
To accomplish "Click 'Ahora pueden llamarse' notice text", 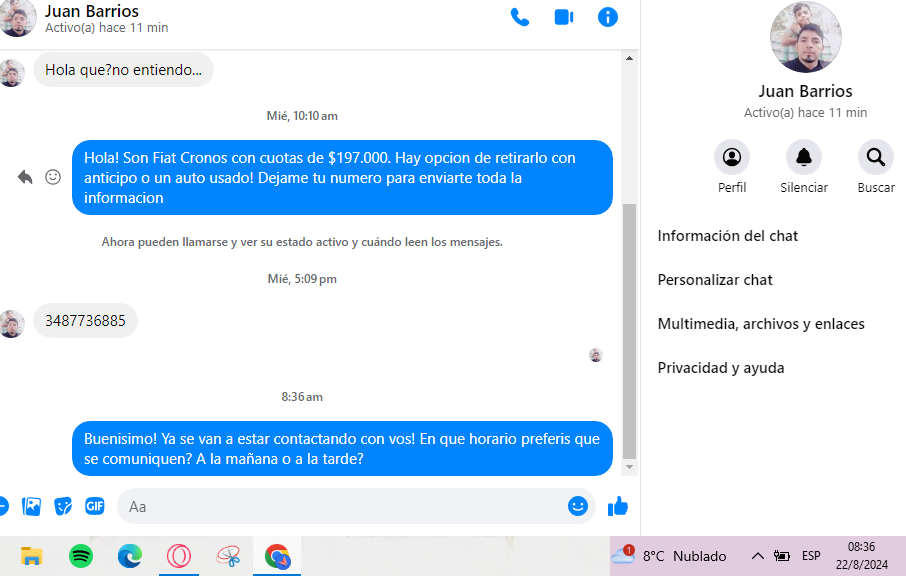I will pyautogui.click(x=302, y=241).
